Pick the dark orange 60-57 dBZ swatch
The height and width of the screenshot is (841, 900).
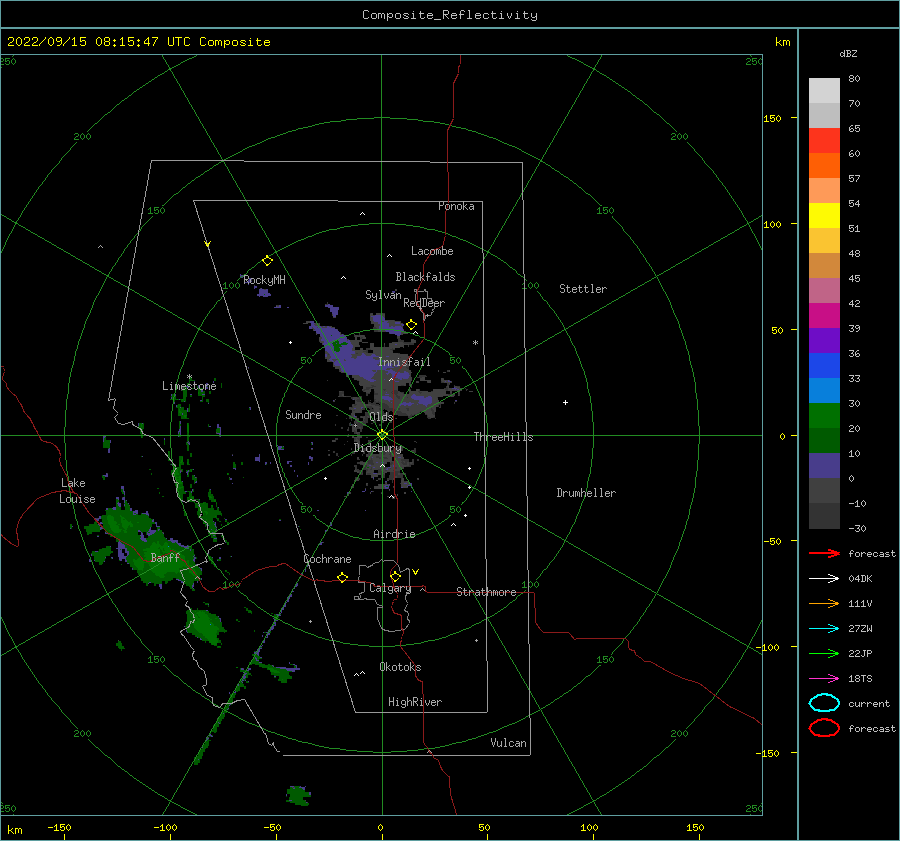(824, 165)
